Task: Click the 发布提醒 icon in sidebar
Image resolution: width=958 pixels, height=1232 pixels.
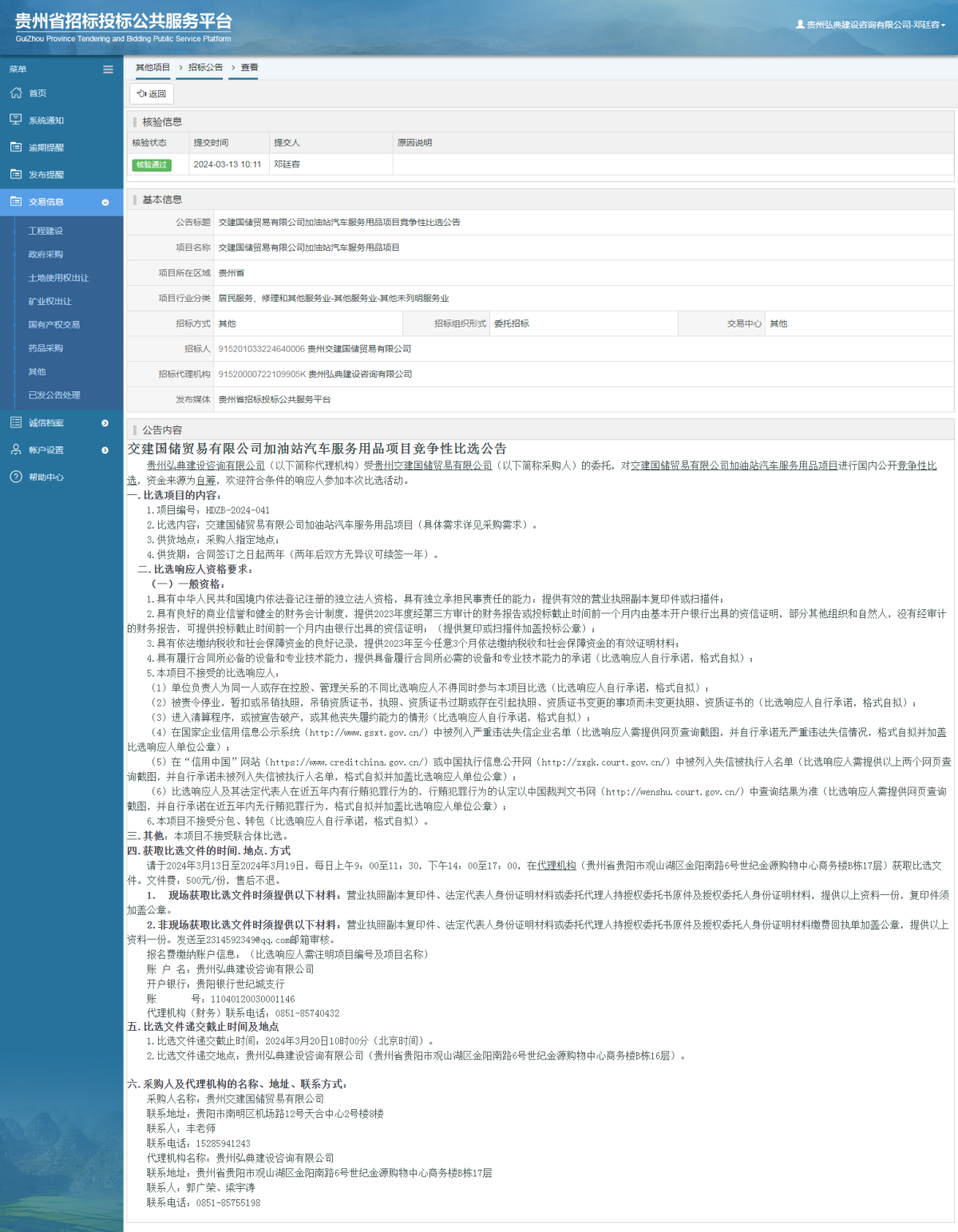Action: 16,174
